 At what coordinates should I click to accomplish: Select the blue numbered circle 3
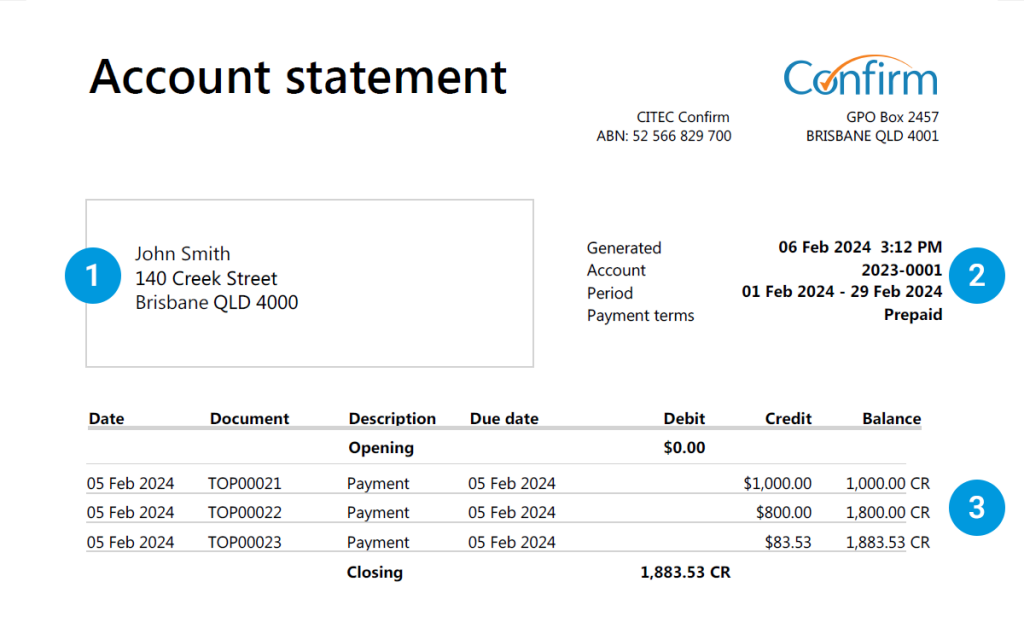977,508
